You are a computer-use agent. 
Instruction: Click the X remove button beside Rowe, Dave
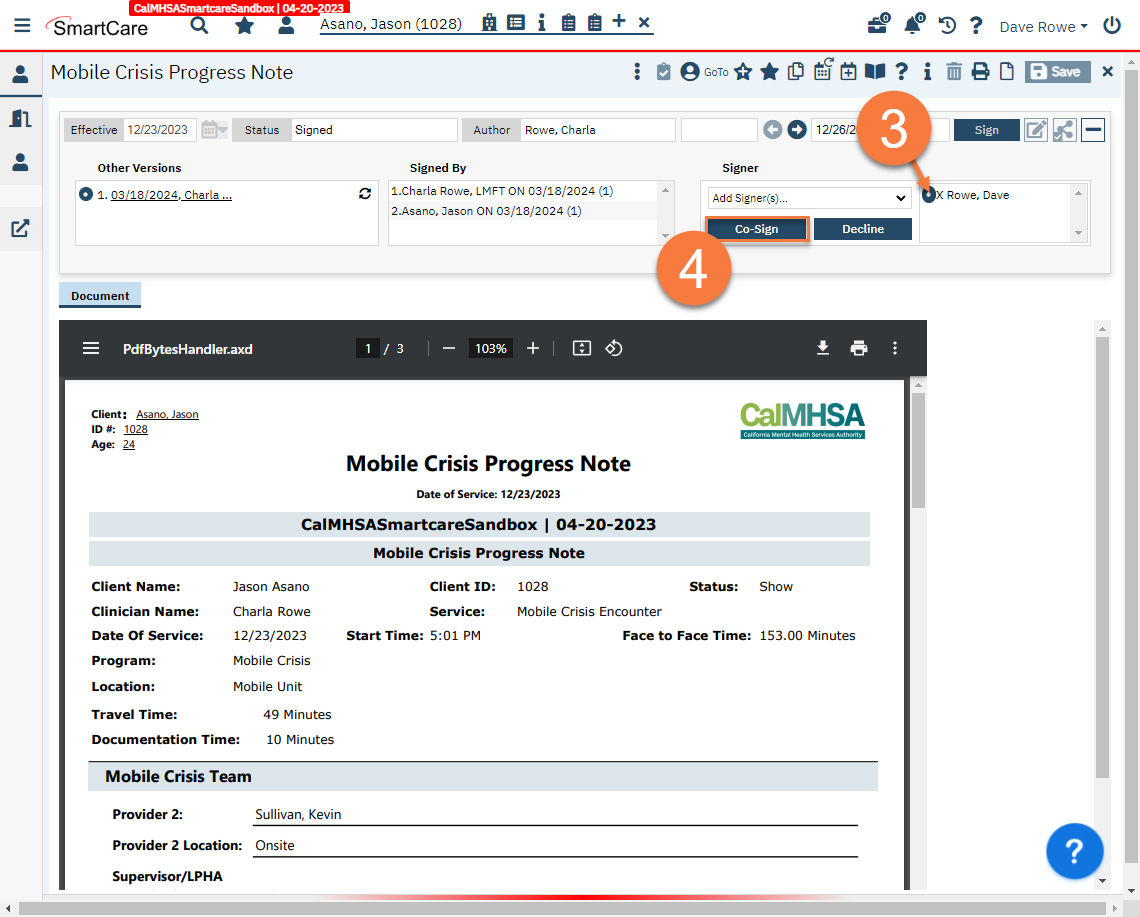point(940,196)
